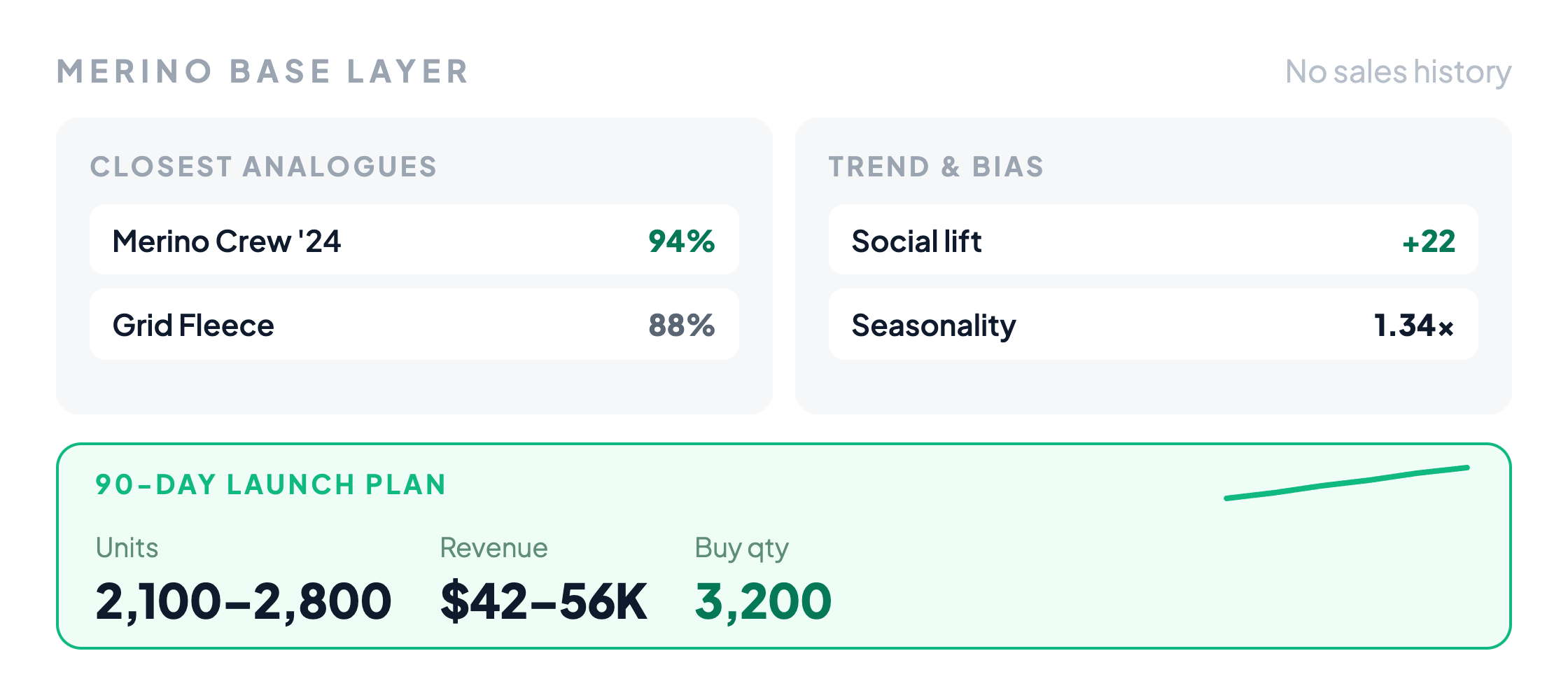Select the Grid Fleece analogue row
Screen dimensions: 1568x700
point(414,324)
